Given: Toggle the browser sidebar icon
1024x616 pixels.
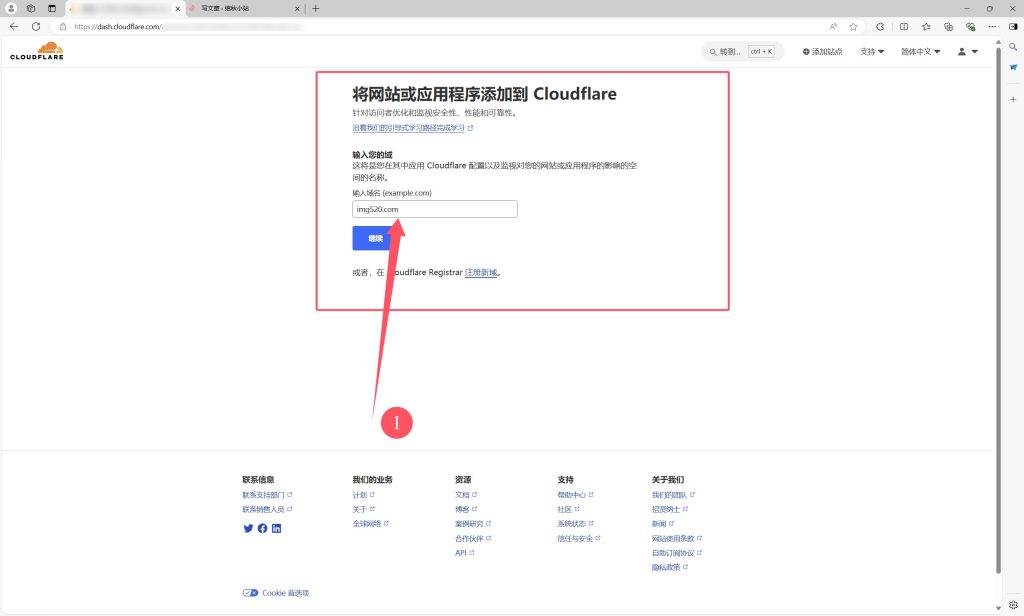Looking at the screenshot, I should [x=1013, y=27].
